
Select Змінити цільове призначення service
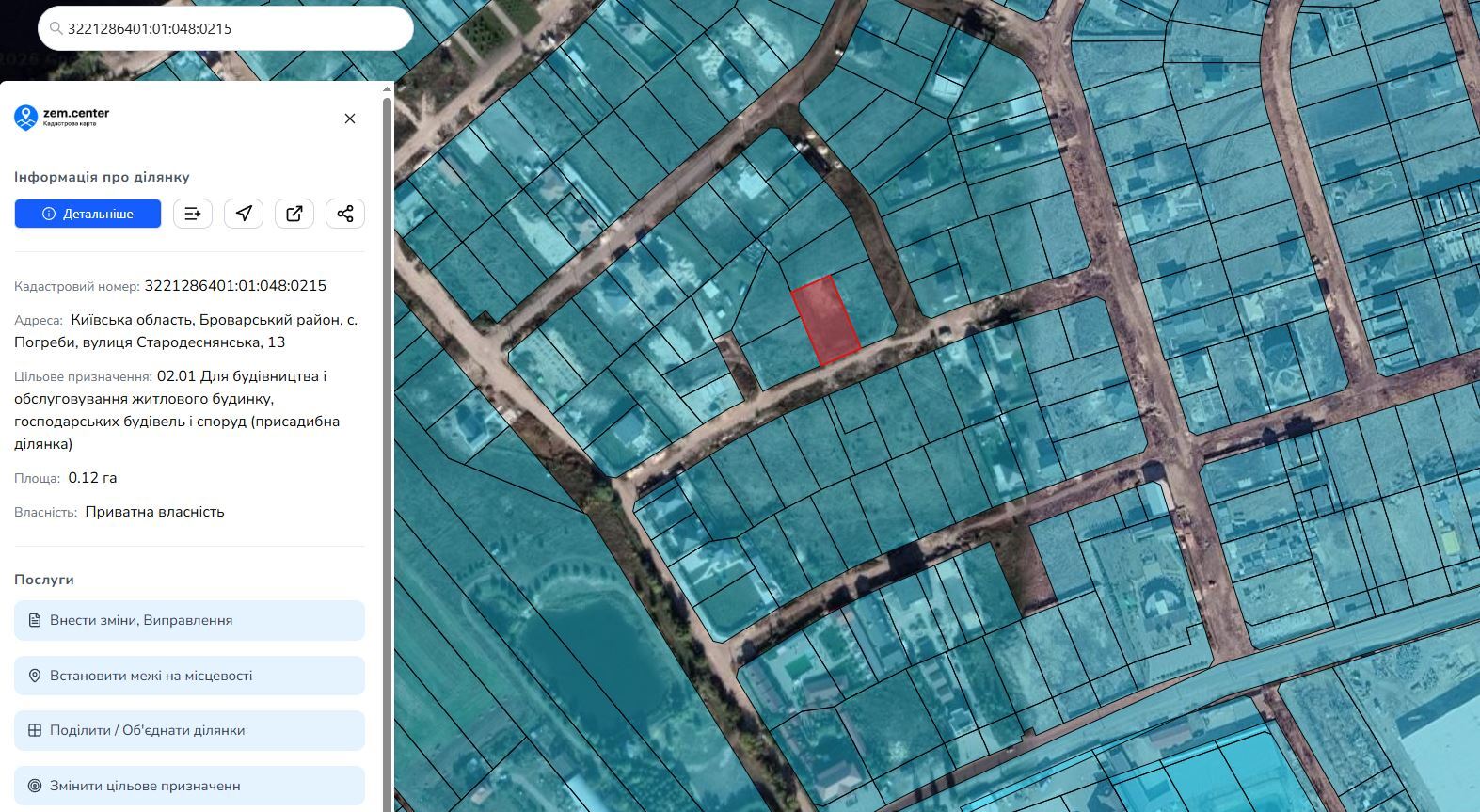point(189,786)
